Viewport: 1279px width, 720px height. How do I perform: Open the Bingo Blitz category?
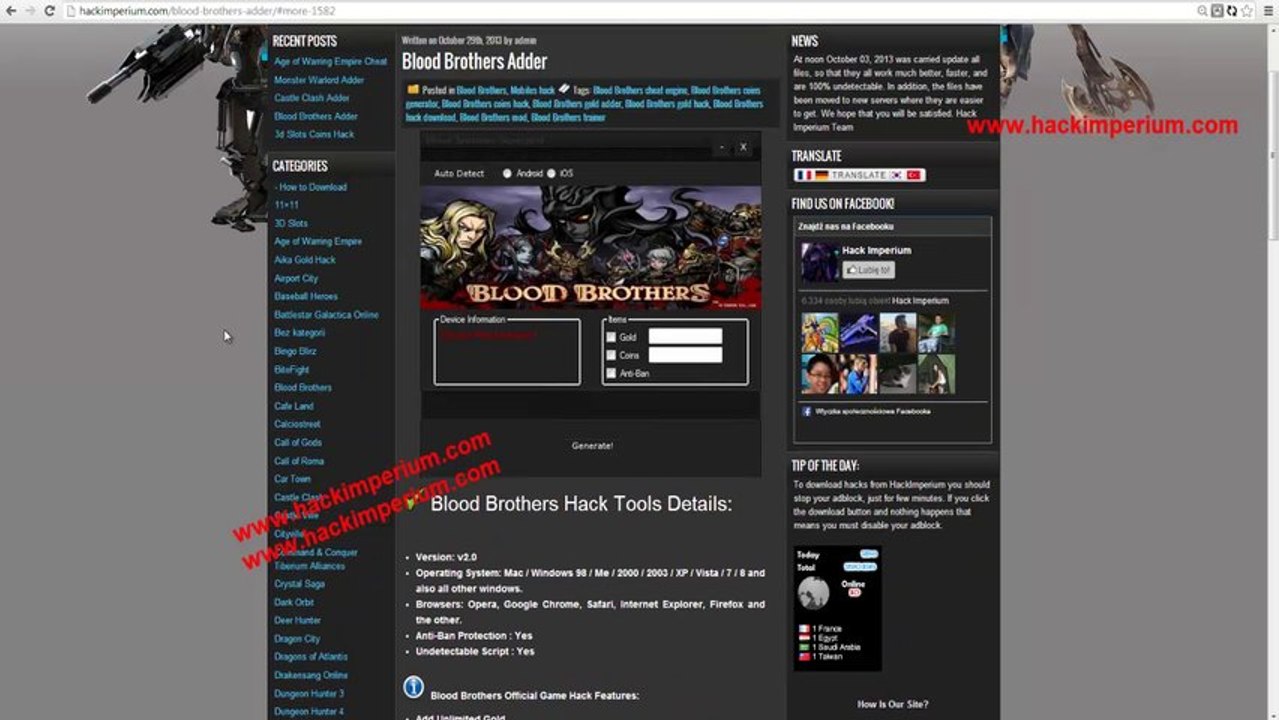click(x=295, y=351)
